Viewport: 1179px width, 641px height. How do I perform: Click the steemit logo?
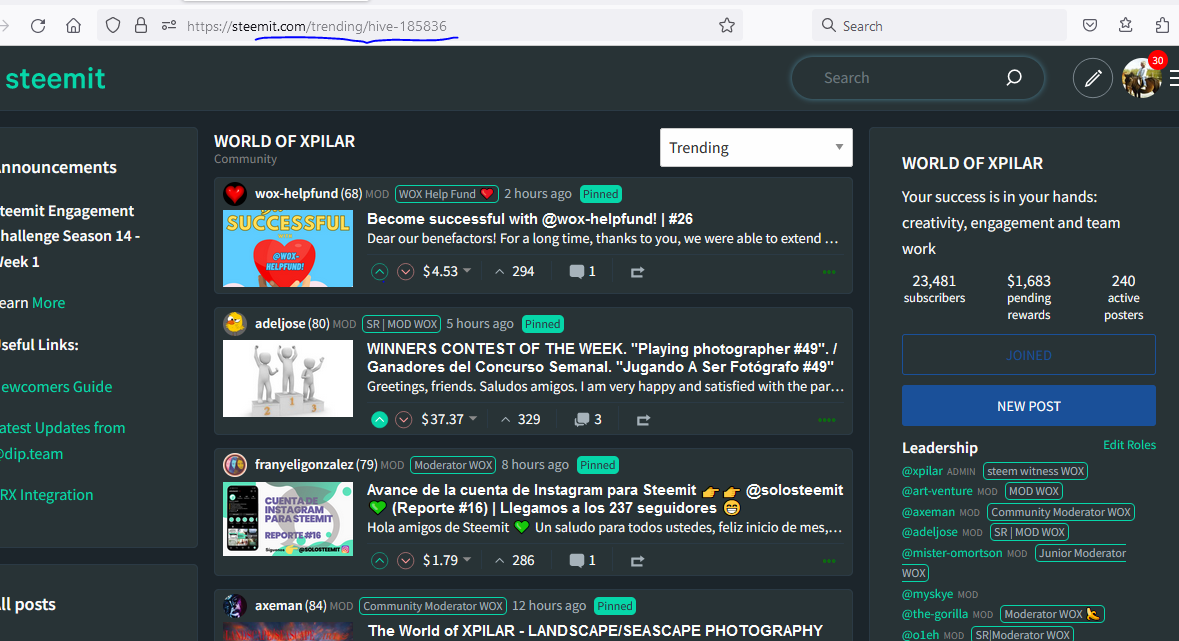point(55,78)
